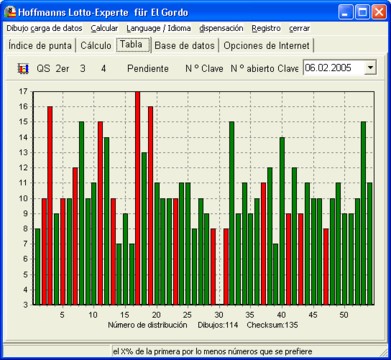Select the N° Clave toolbar item
Image resolution: width=391 pixels, height=360 pixels.
click(x=204, y=69)
